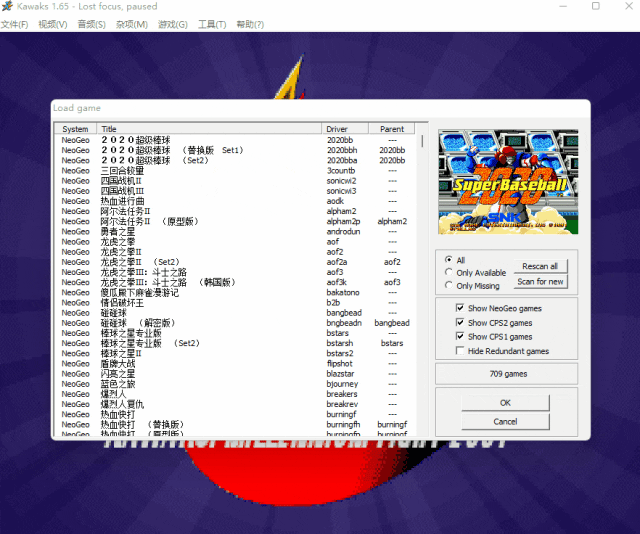Select the breakrev game row

click(235, 404)
